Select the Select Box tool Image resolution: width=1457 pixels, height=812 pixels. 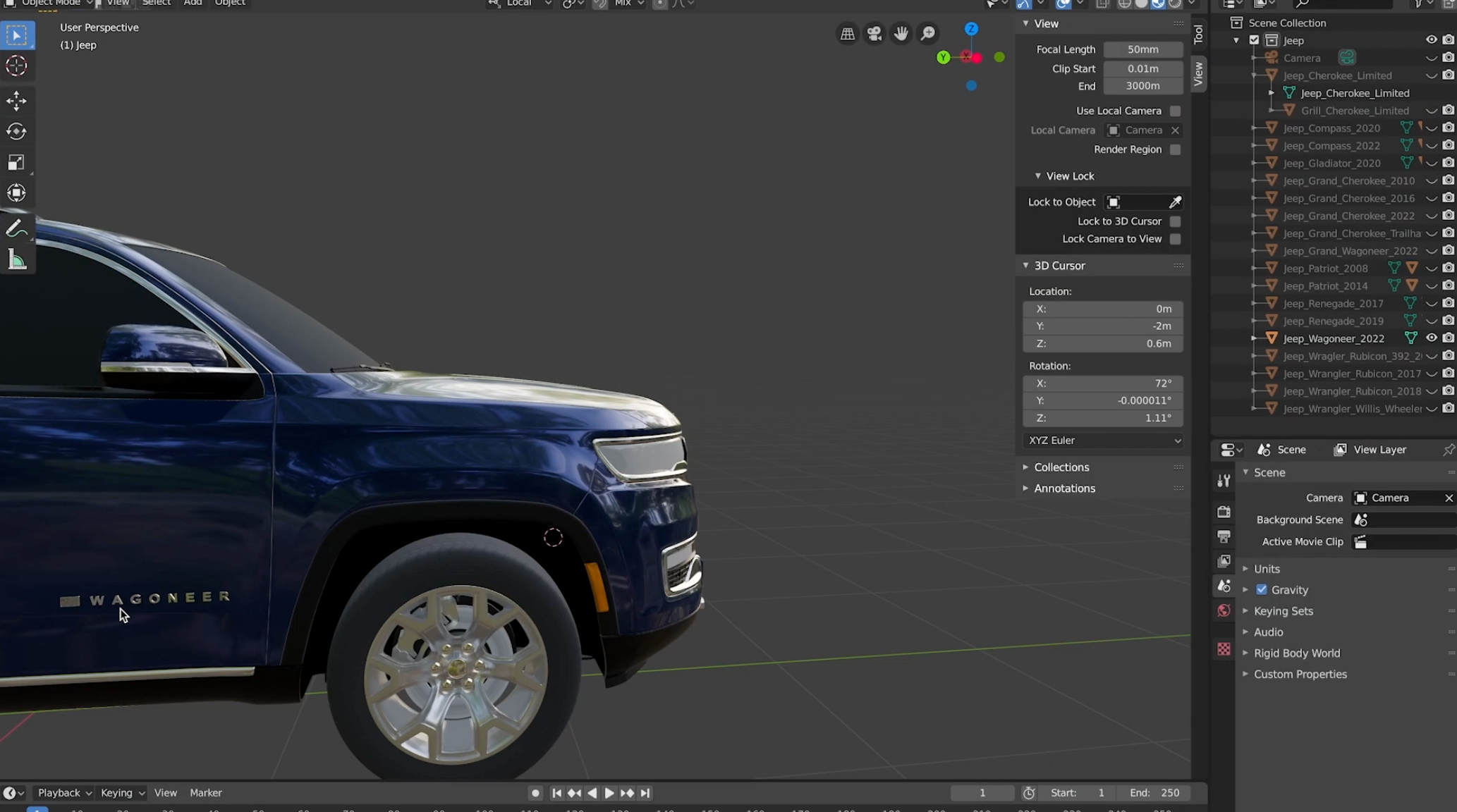17,35
